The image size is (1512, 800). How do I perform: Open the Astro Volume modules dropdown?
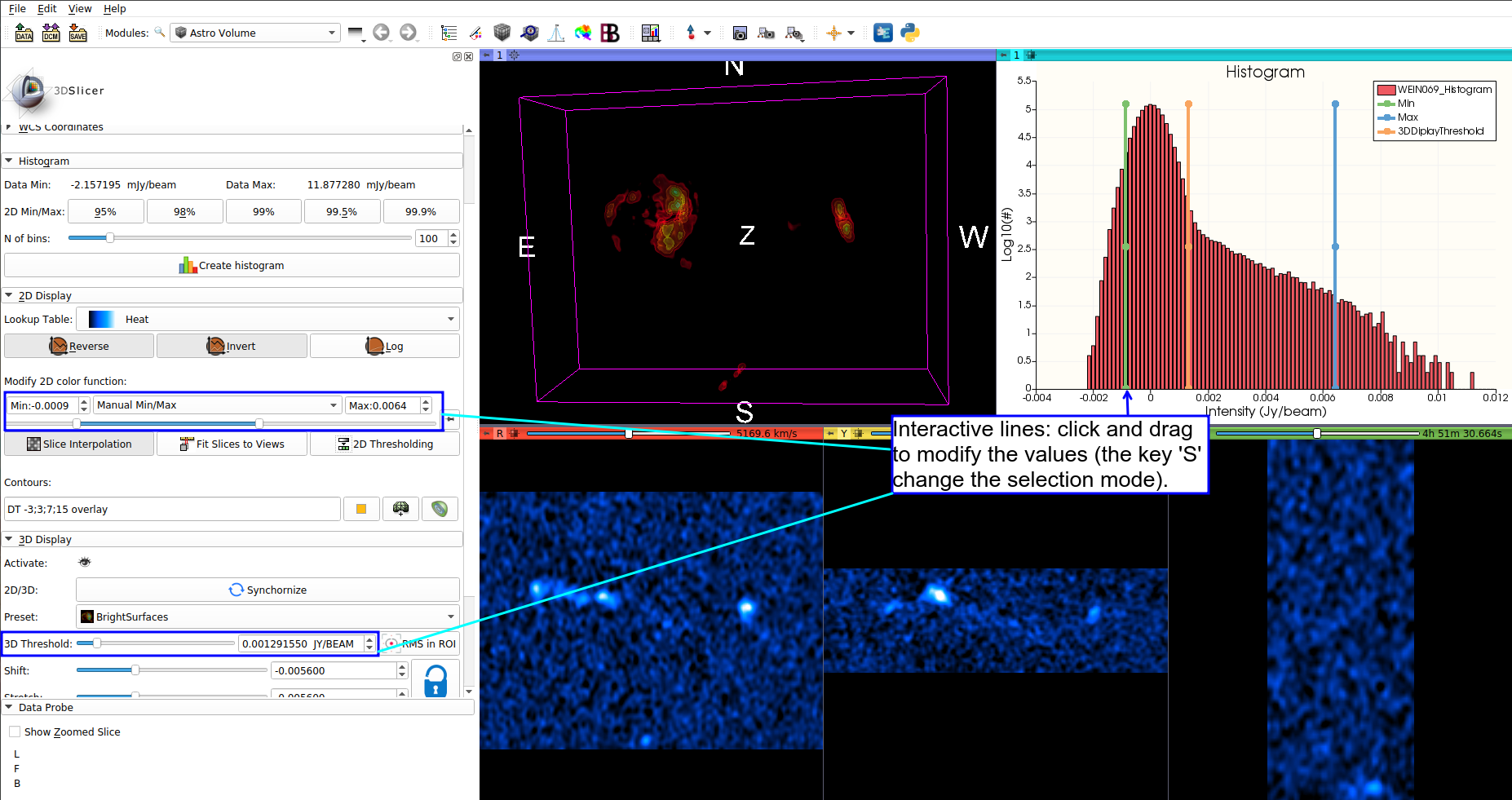[x=254, y=33]
